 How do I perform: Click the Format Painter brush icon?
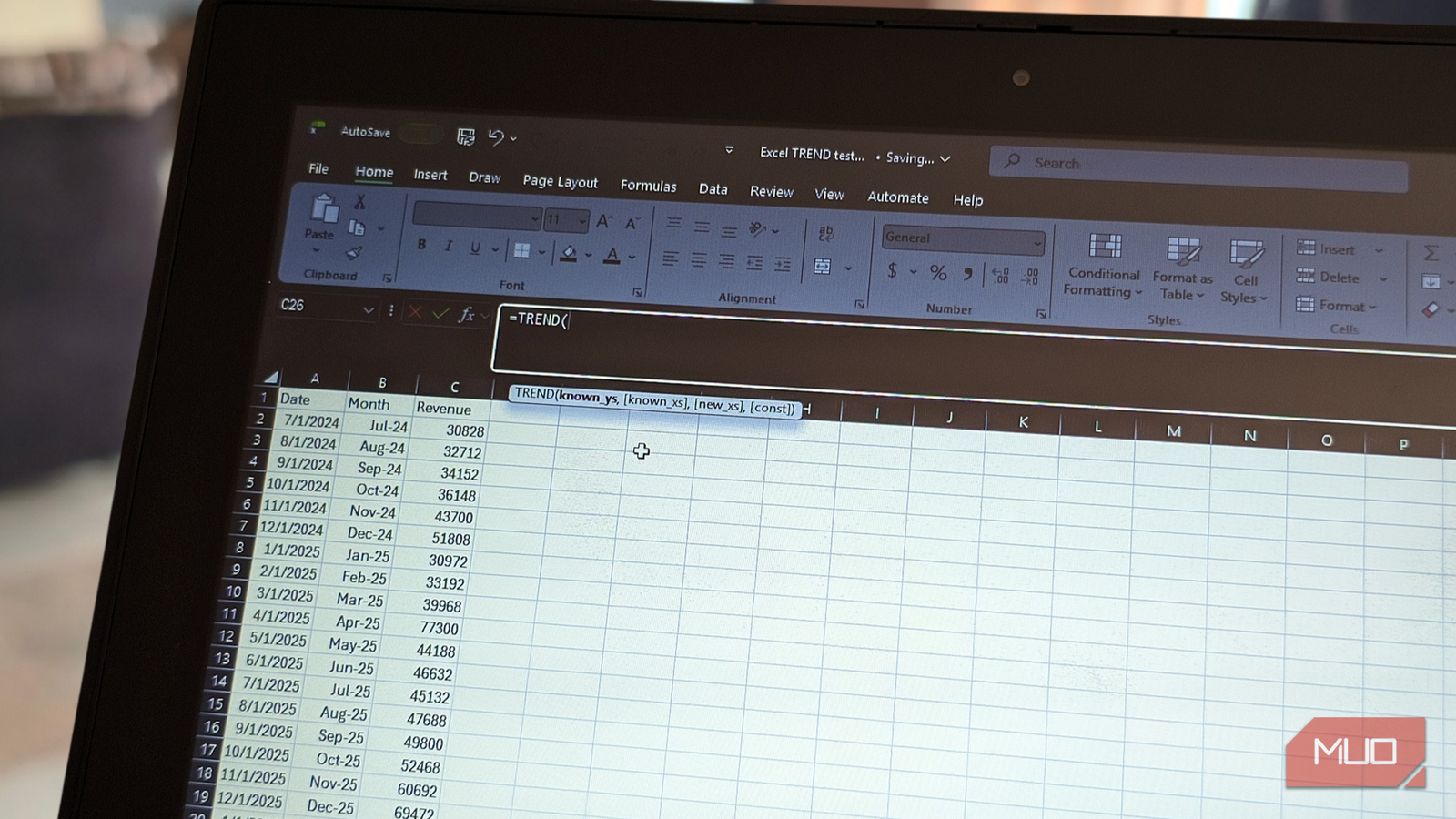point(354,253)
